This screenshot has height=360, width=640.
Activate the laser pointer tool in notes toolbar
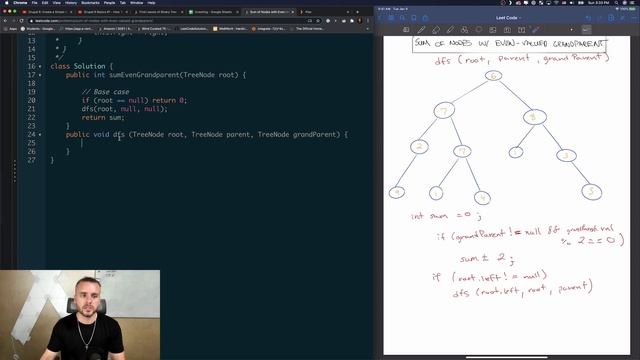click(536, 29)
